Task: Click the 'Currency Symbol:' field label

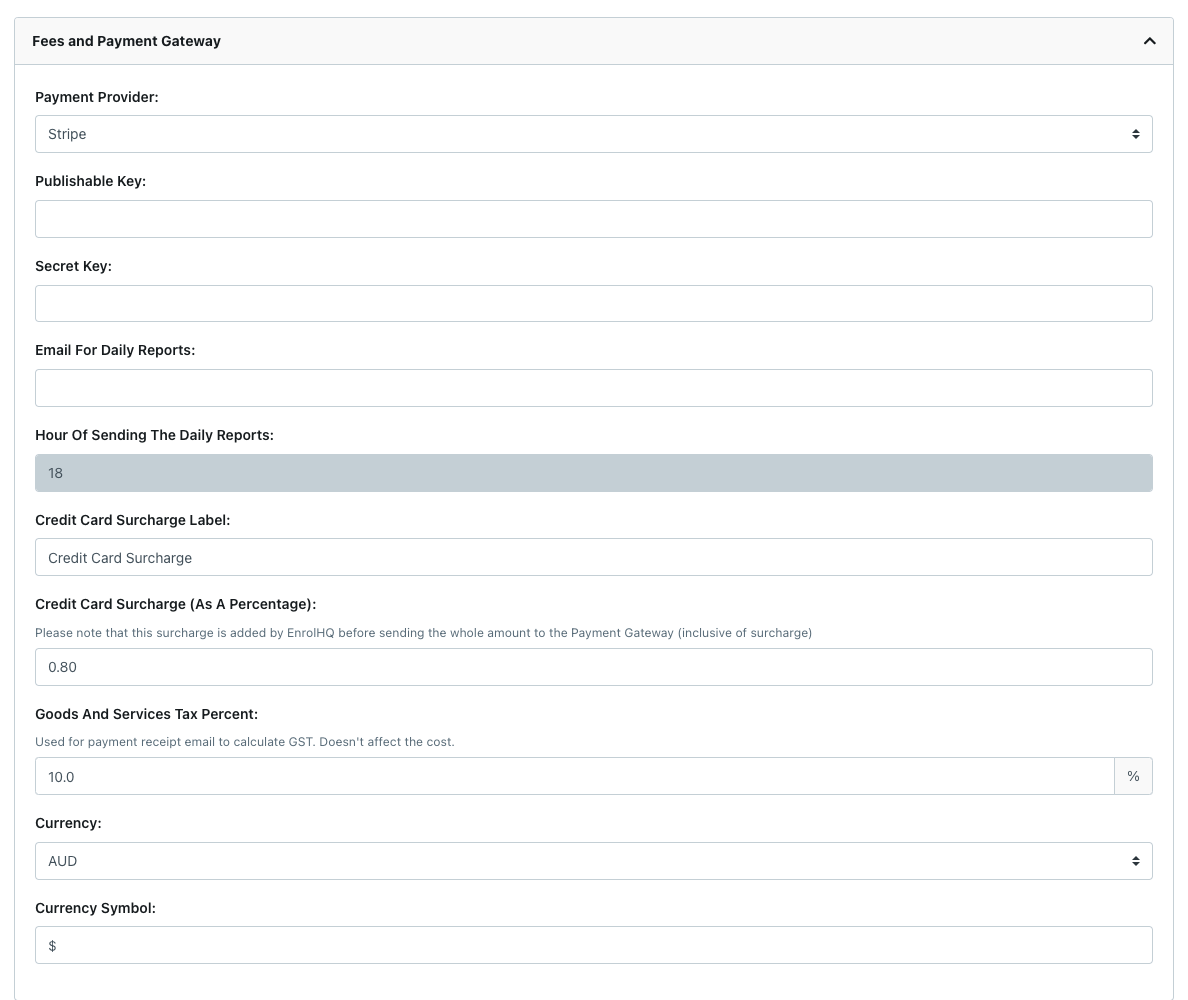Action: point(95,908)
